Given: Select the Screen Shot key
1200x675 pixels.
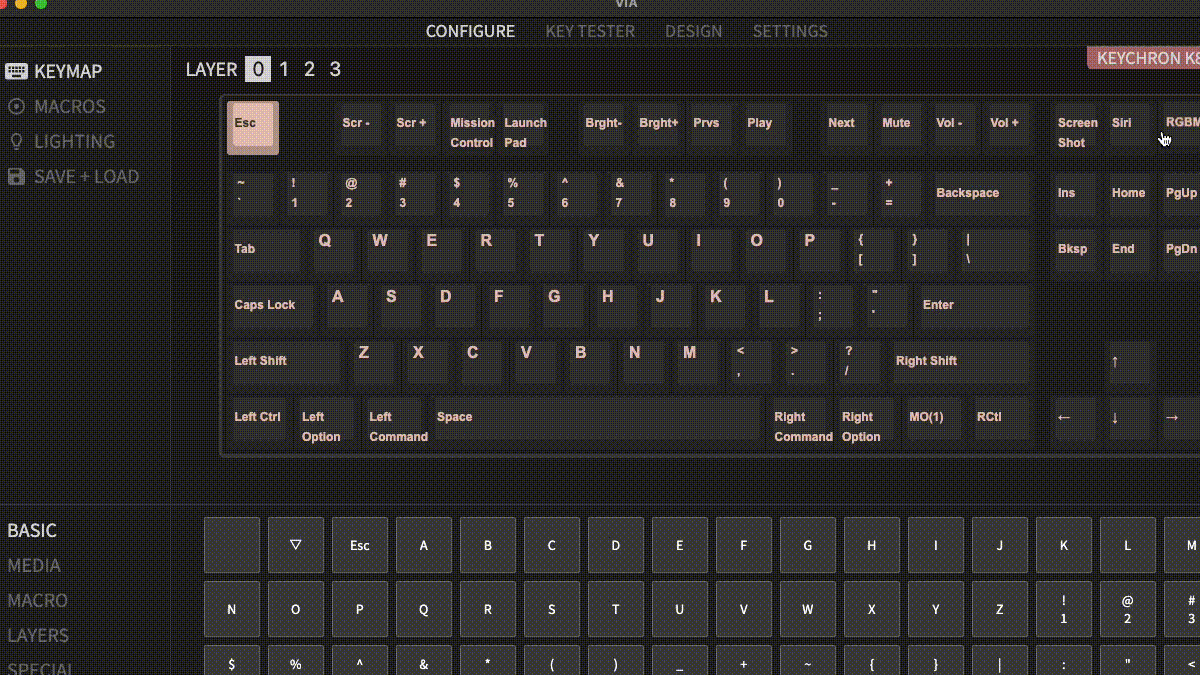Looking at the screenshot, I should (x=1077, y=127).
